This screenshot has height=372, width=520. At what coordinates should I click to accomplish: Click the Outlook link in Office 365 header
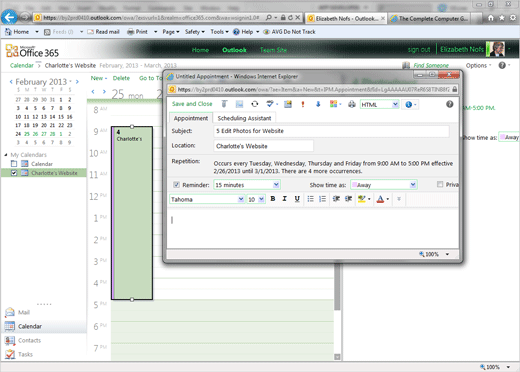(x=234, y=50)
